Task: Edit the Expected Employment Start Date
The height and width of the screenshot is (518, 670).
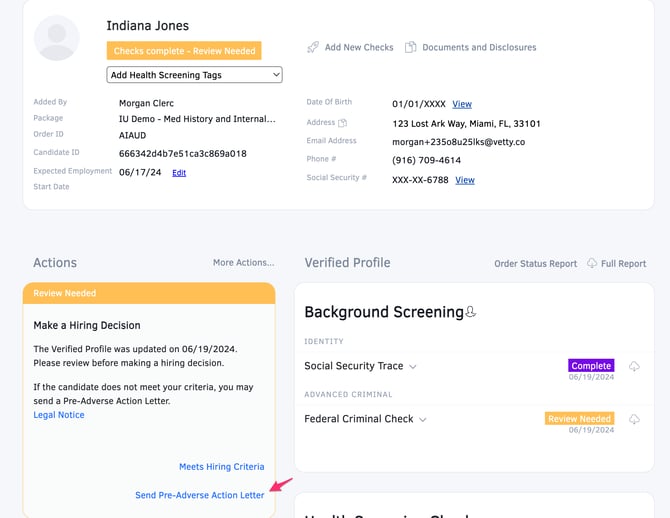Action: coord(179,173)
